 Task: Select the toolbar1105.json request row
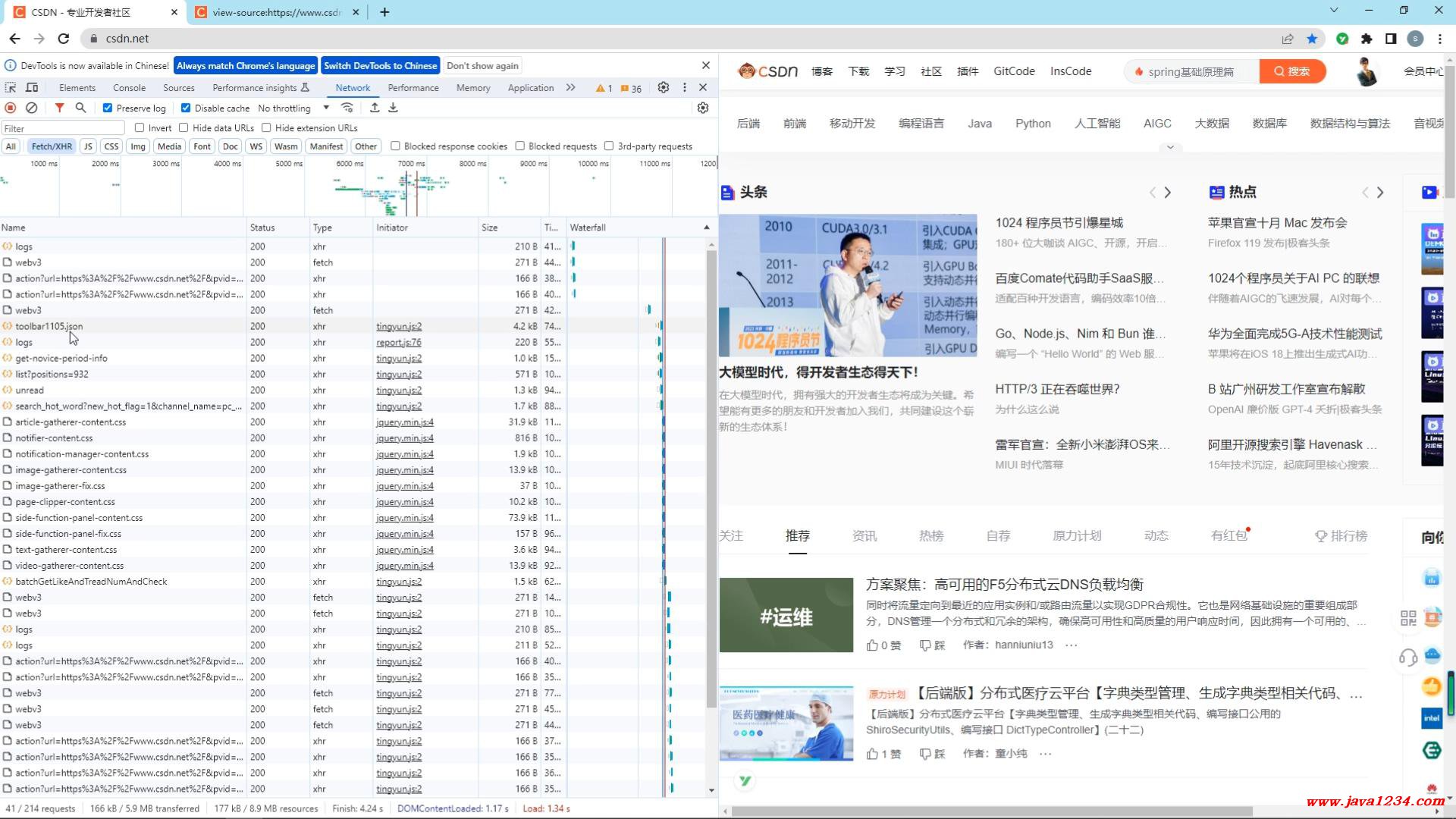pos(354,326)
